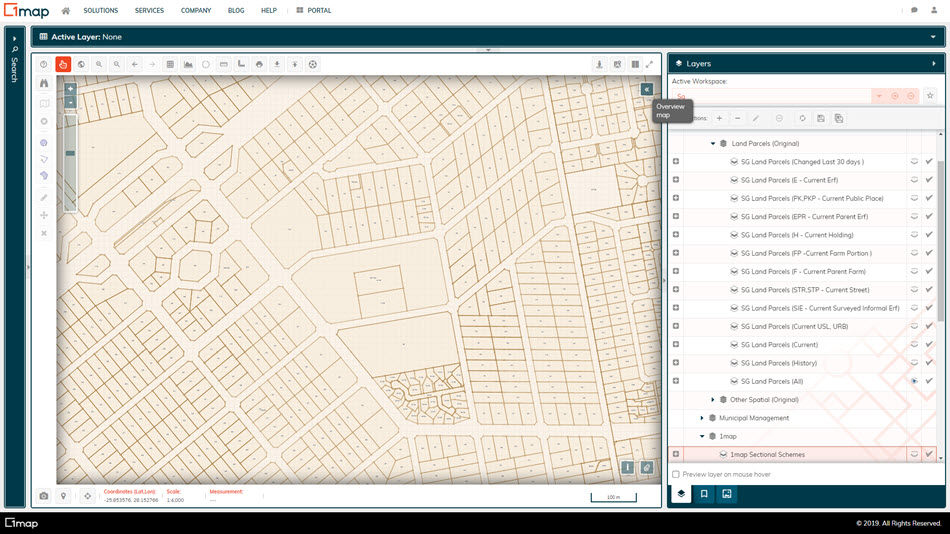Collapse the overview map double-arrow button
Screen dimensions: 950x534
click(x=646, y=89)
